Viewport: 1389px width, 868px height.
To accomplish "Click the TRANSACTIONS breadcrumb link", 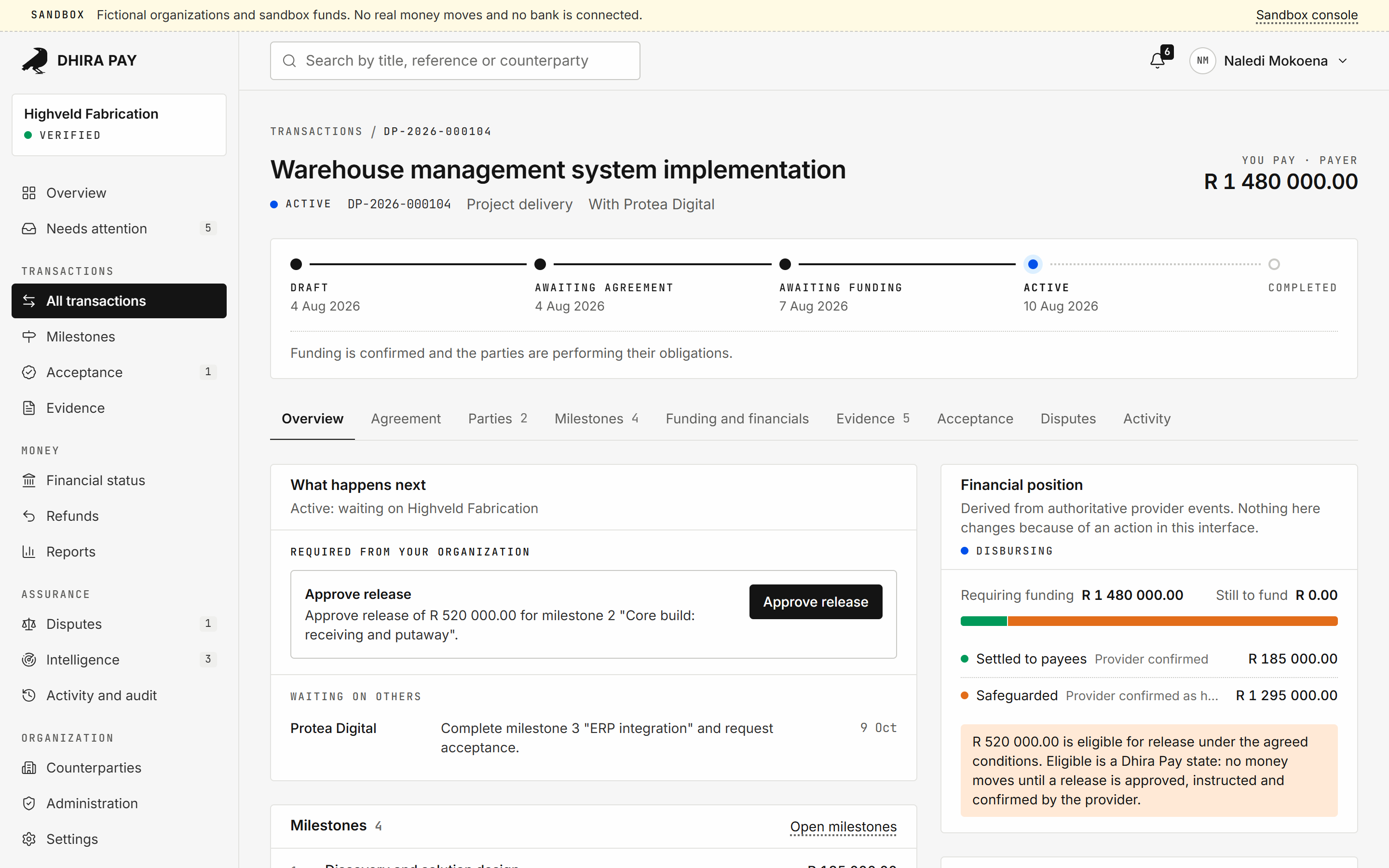I will tap(316, 132).
